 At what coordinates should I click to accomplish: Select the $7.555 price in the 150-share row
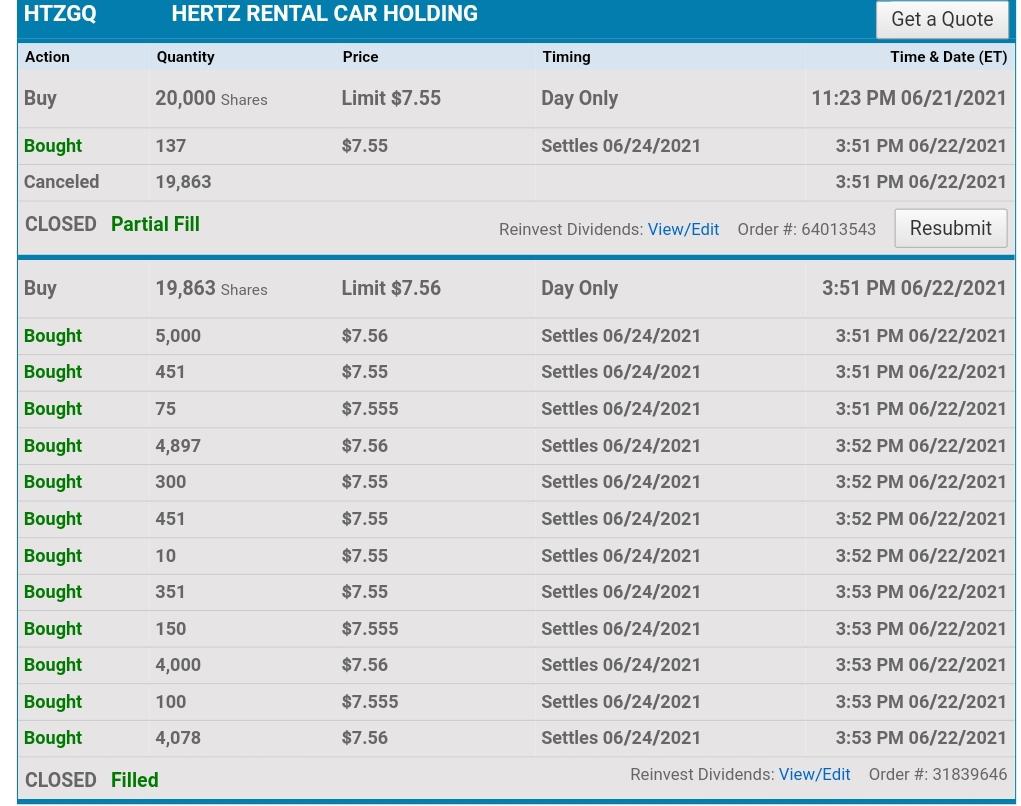click(370, 629)
